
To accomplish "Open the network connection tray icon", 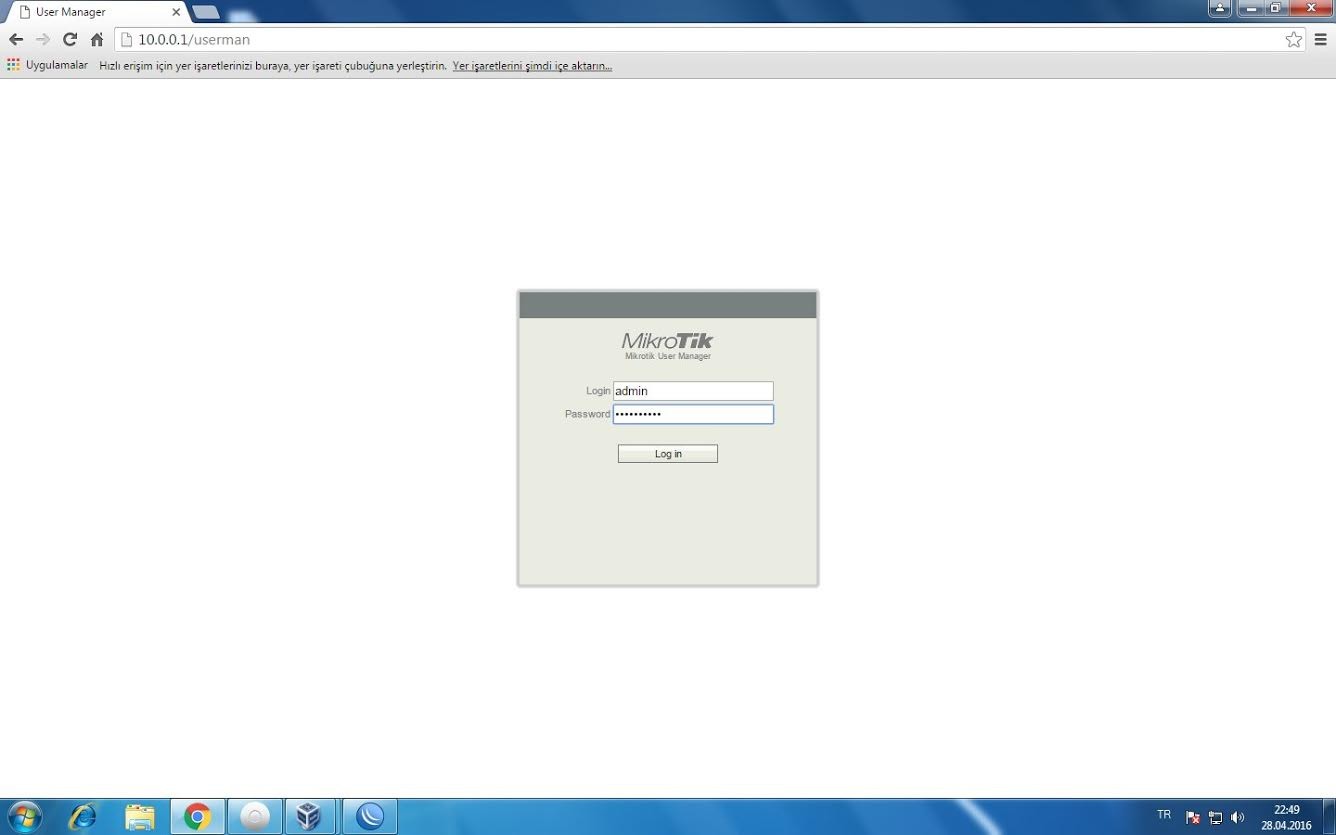I will tap(1215, 817).
